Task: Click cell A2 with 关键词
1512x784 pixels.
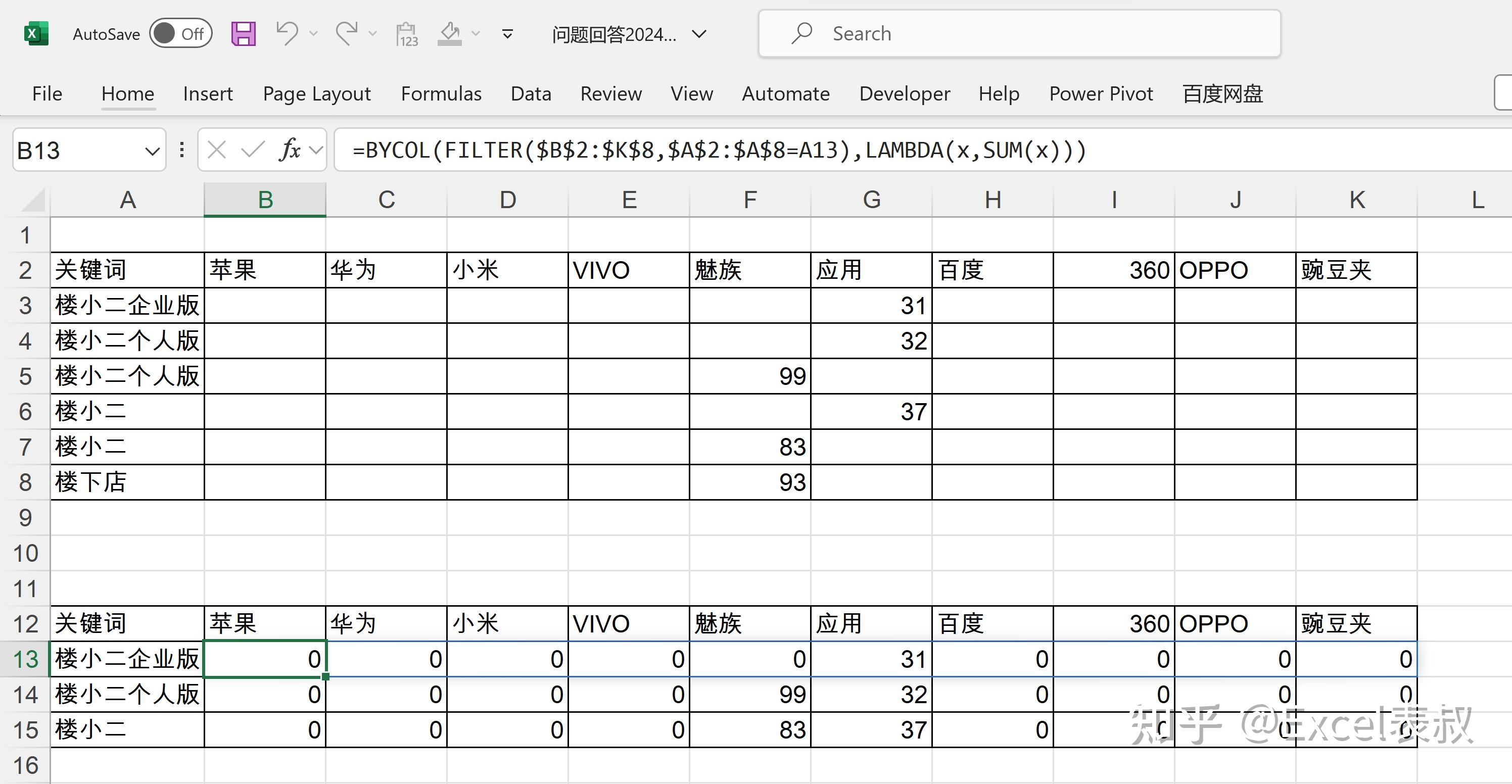Action: (127, 271)
